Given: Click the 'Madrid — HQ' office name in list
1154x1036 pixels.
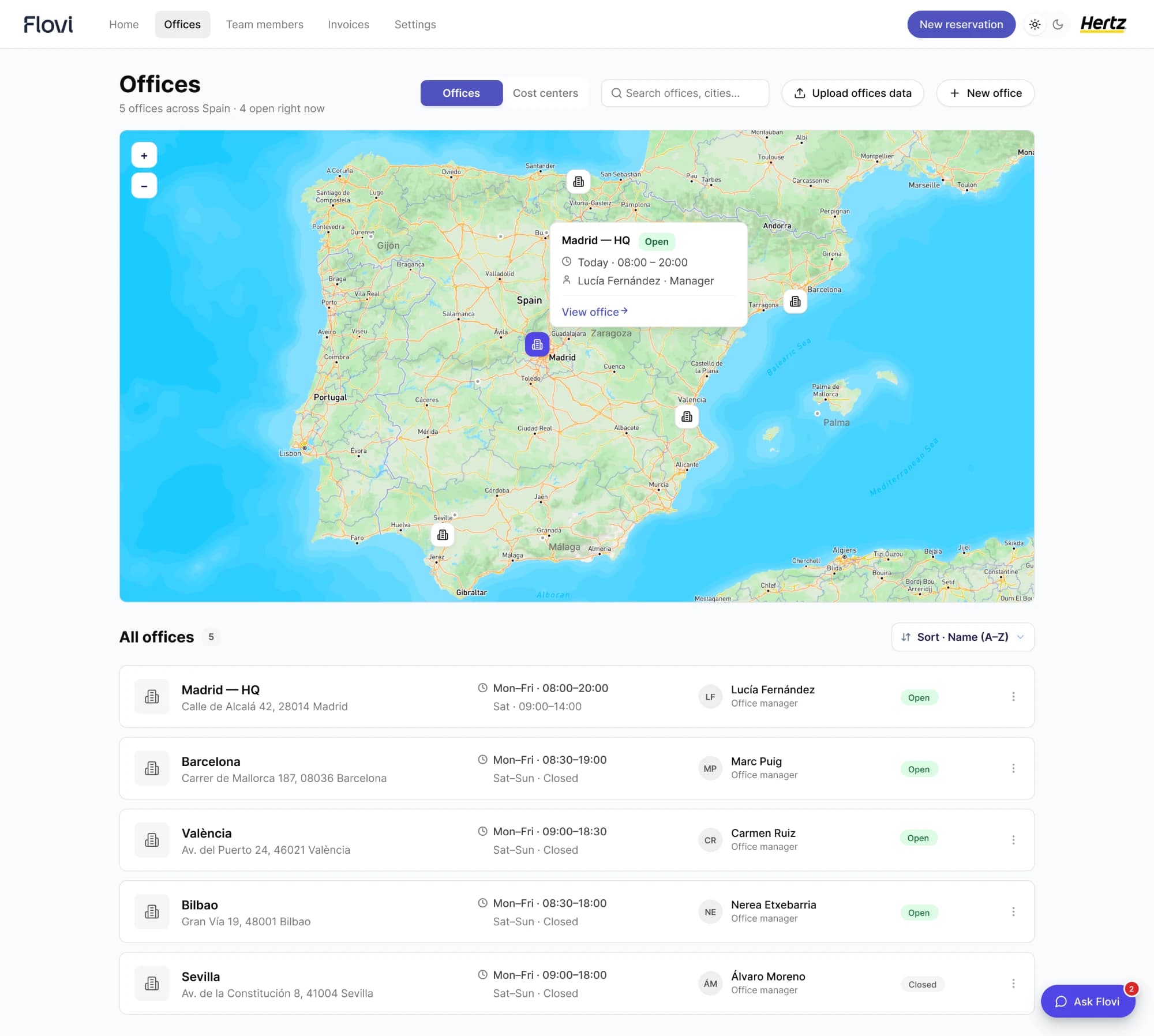Looking at the screenshot, I should (x=220, y=689).
